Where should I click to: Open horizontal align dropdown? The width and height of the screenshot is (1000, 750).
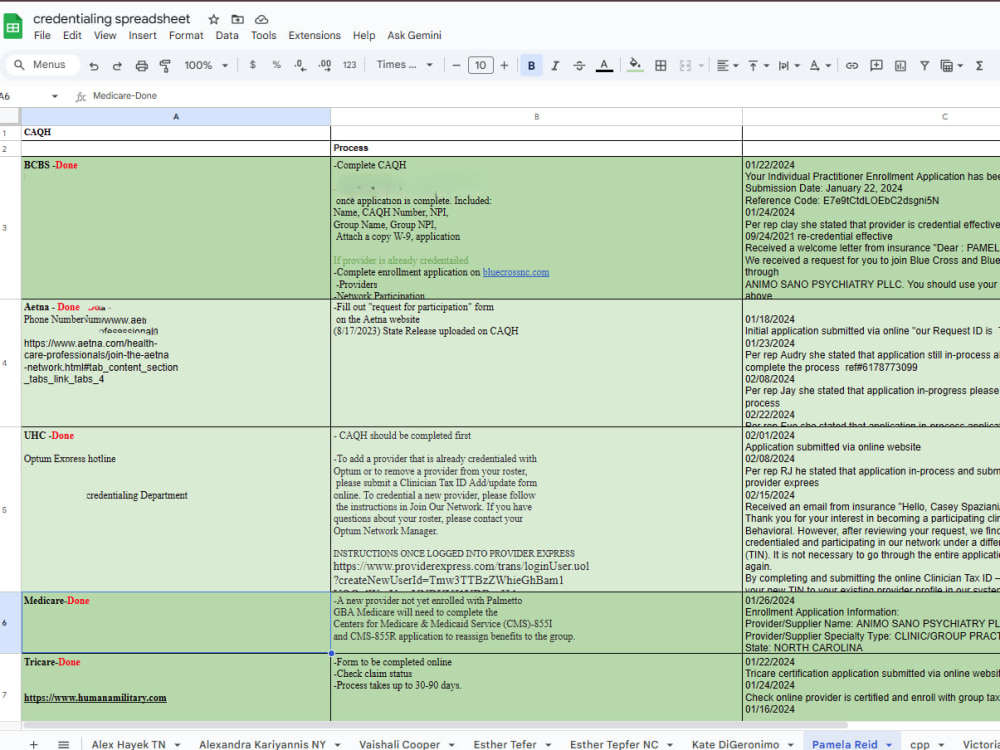click(x=727, y=65)
